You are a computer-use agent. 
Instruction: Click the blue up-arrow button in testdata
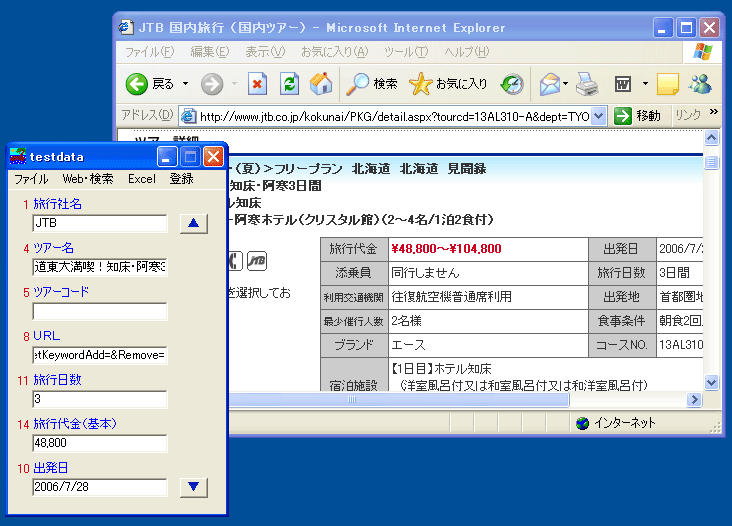(x=193, y=224)
